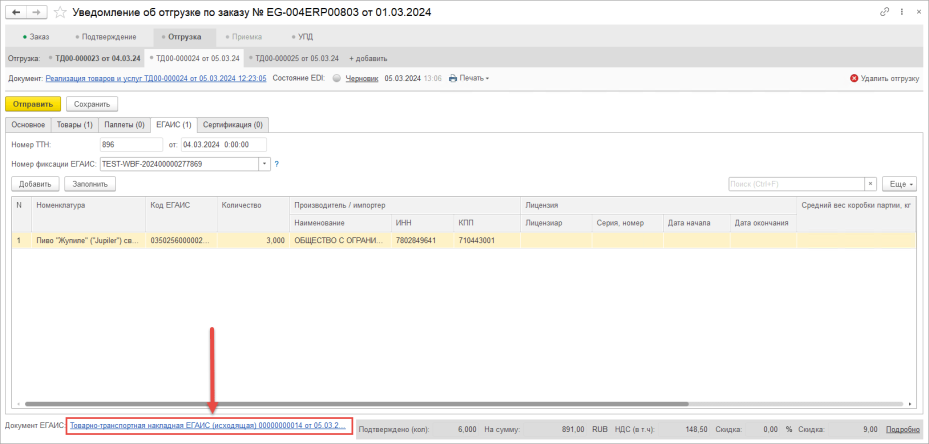Switch to the Заказ stage
The height and width of the screenshot is (444, 929).
(36, 37)
